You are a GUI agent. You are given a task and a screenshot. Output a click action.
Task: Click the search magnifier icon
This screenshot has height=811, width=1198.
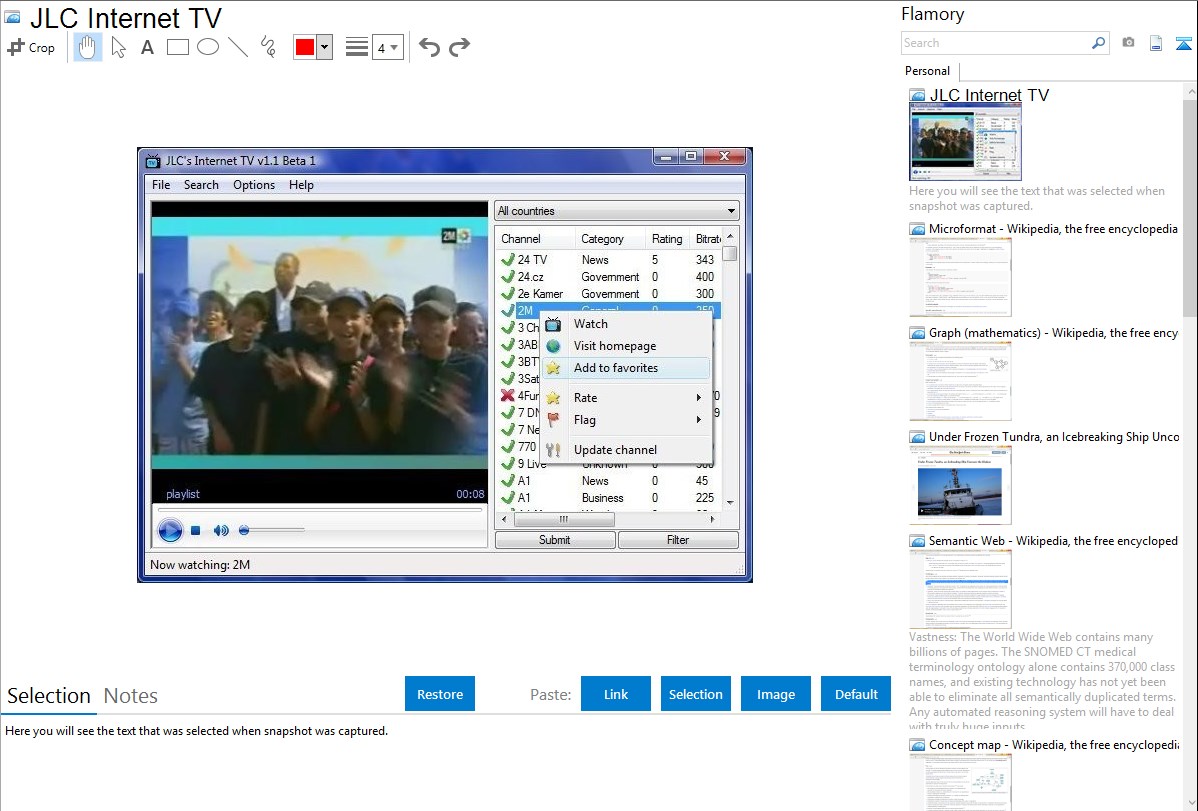click(x=1099, y=43)
